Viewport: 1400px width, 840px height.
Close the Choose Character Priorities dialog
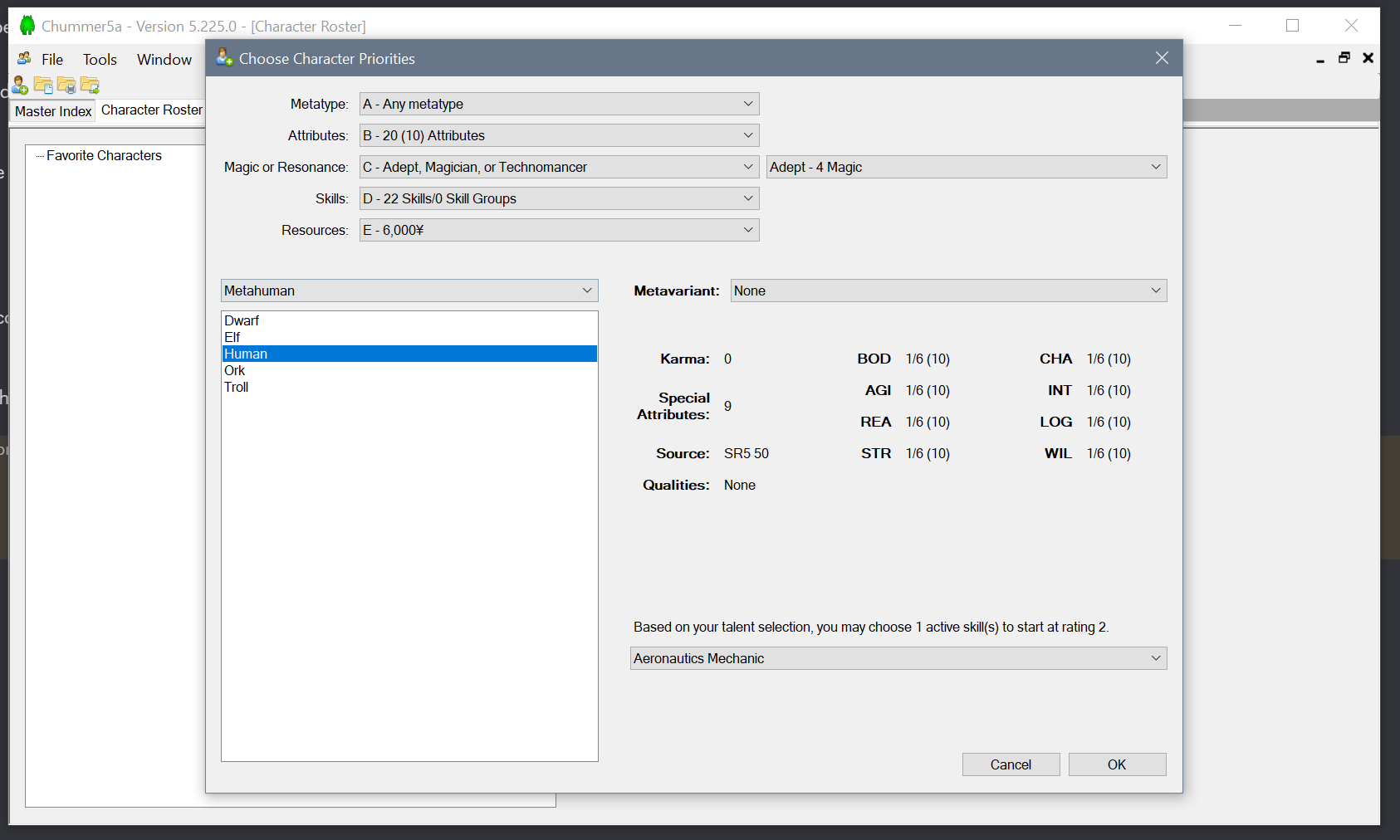pyautogui.click(x=1162, y=58)
